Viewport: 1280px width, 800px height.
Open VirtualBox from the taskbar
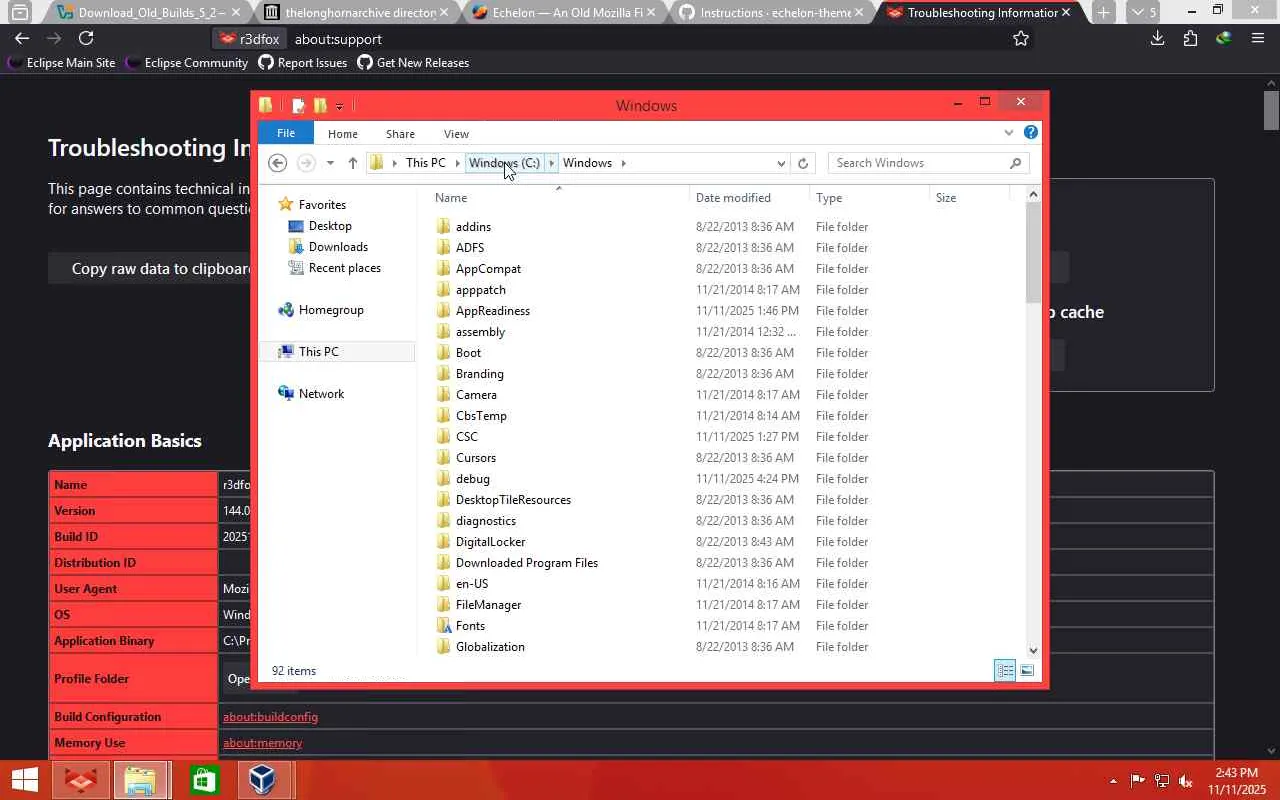[x=263, y=780]
